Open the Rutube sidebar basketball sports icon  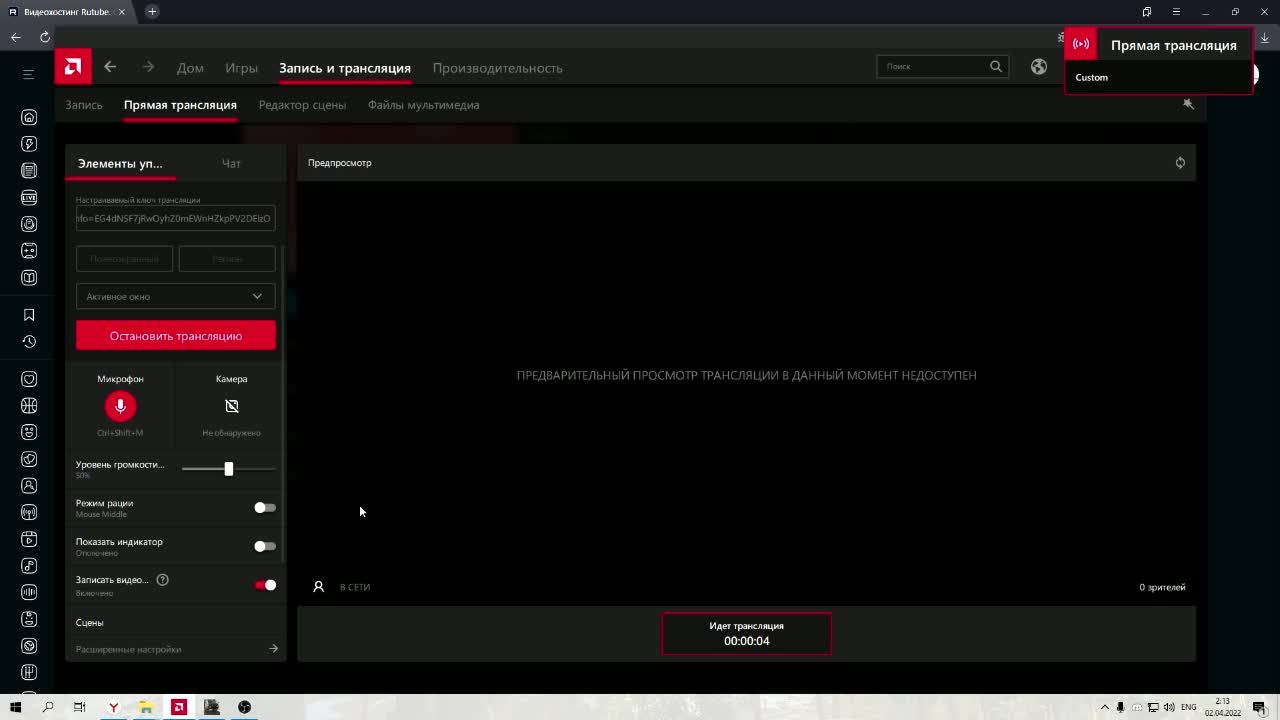[x=29, y=405]
